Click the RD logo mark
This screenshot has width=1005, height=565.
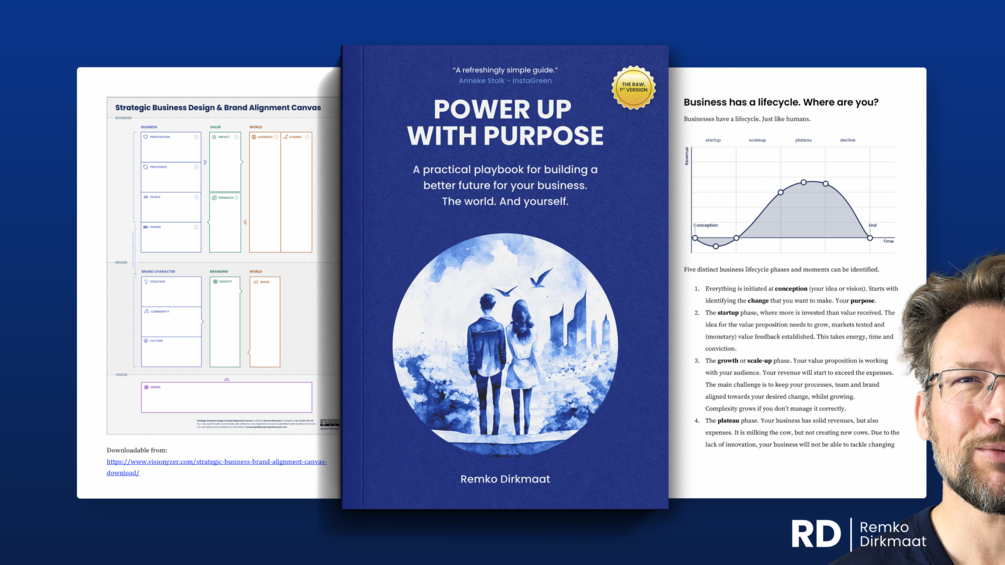(816, 534)
